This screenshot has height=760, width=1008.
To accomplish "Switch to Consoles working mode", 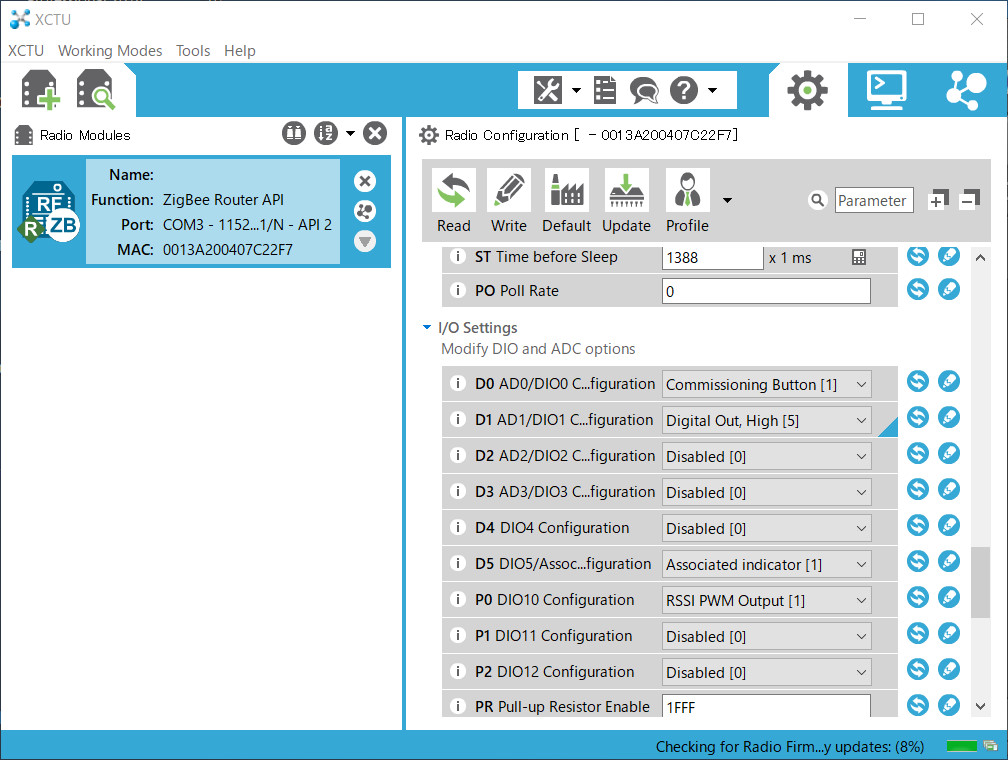I will pos(886,90).
